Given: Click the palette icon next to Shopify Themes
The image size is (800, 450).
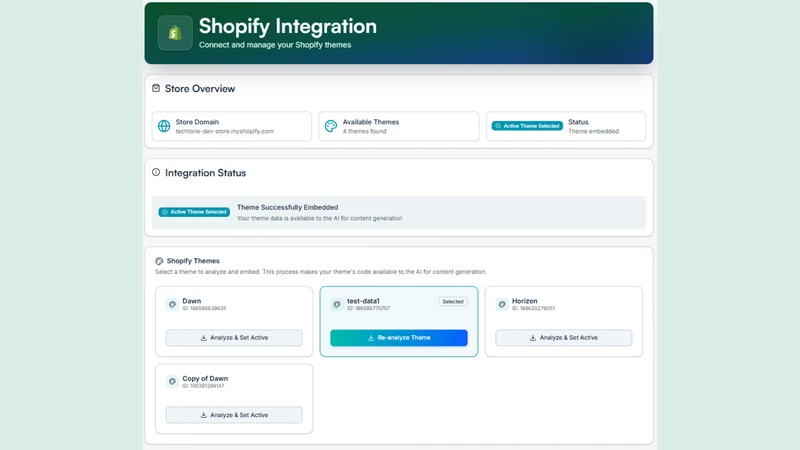Looking at the screenshot, I should (x=159, y=261).
